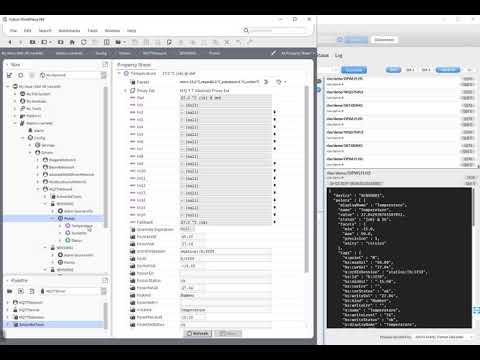Select the QoS 0 option in MQTT.fx
This screenshot has width=480, height=360.
pyautogui.click(x=394, y=70)
